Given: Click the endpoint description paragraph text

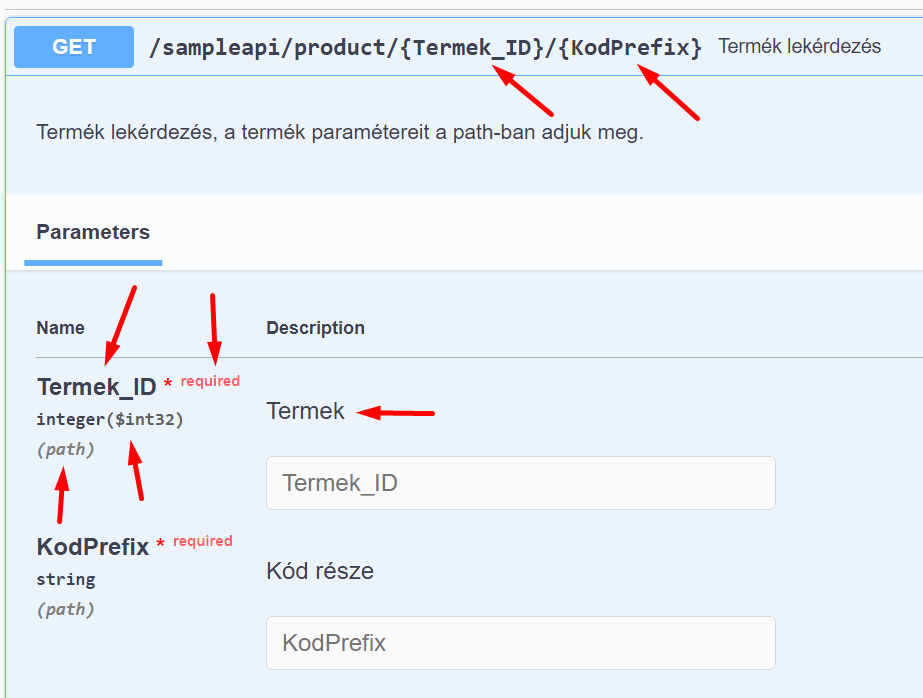Looking at the screenshot, I should coord(340,132).
